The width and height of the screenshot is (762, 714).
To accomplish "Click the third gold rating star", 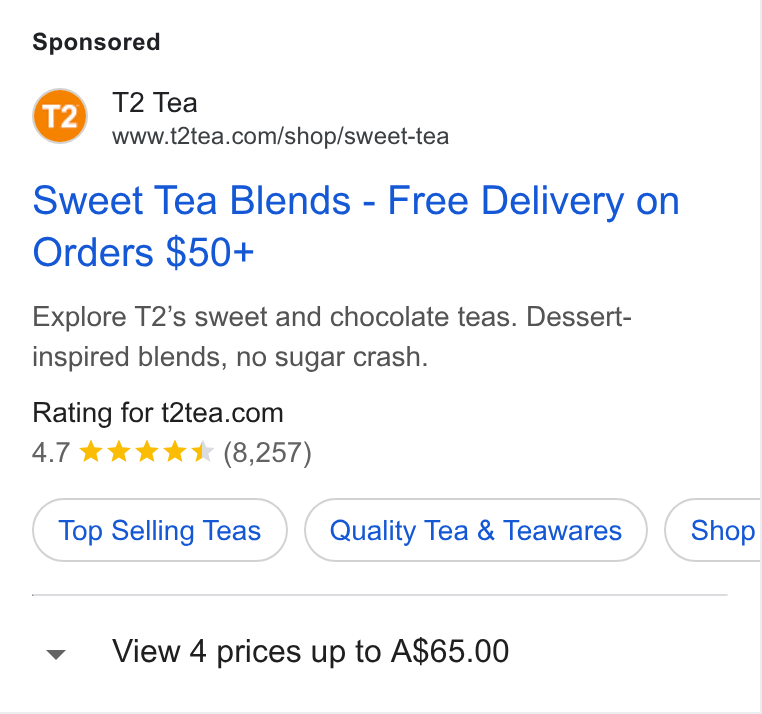I will 147,452.
